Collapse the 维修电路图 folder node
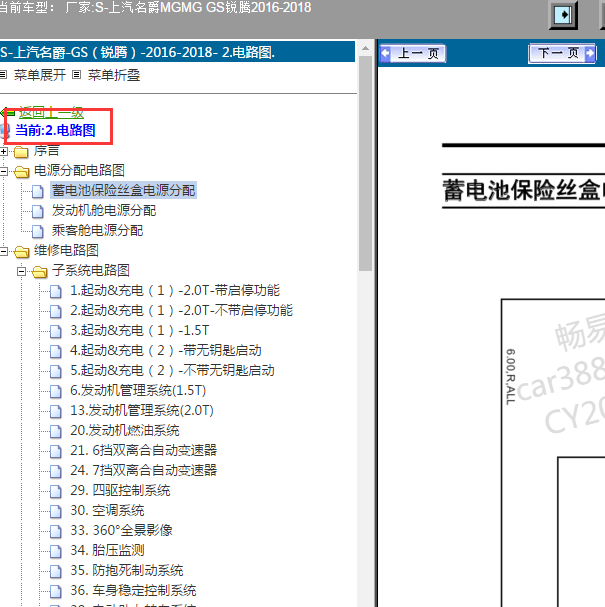 pos(3,251)
